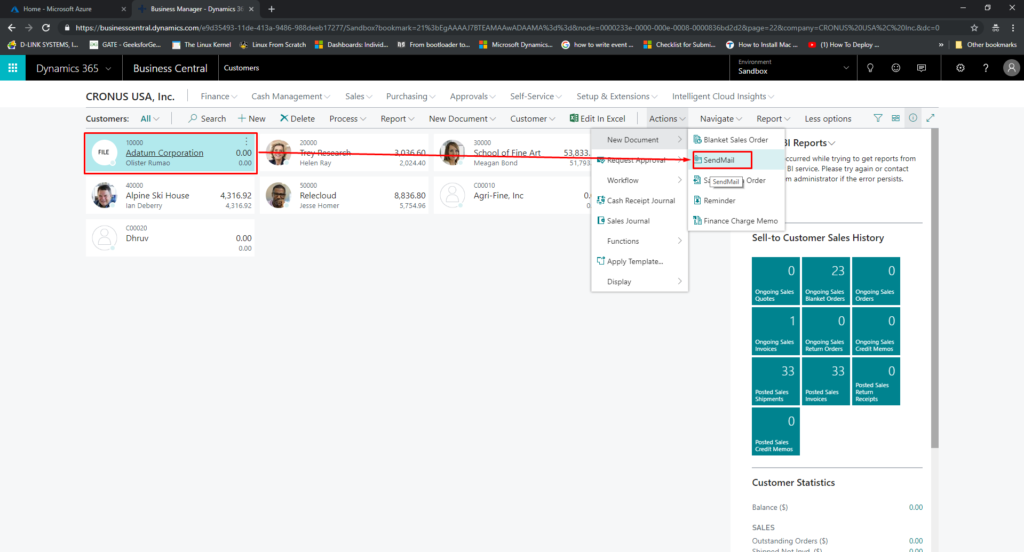This screenshot has height=552, width=1024.
Task: Switch layout with the view toggle icon
Action: click(896, 118)
